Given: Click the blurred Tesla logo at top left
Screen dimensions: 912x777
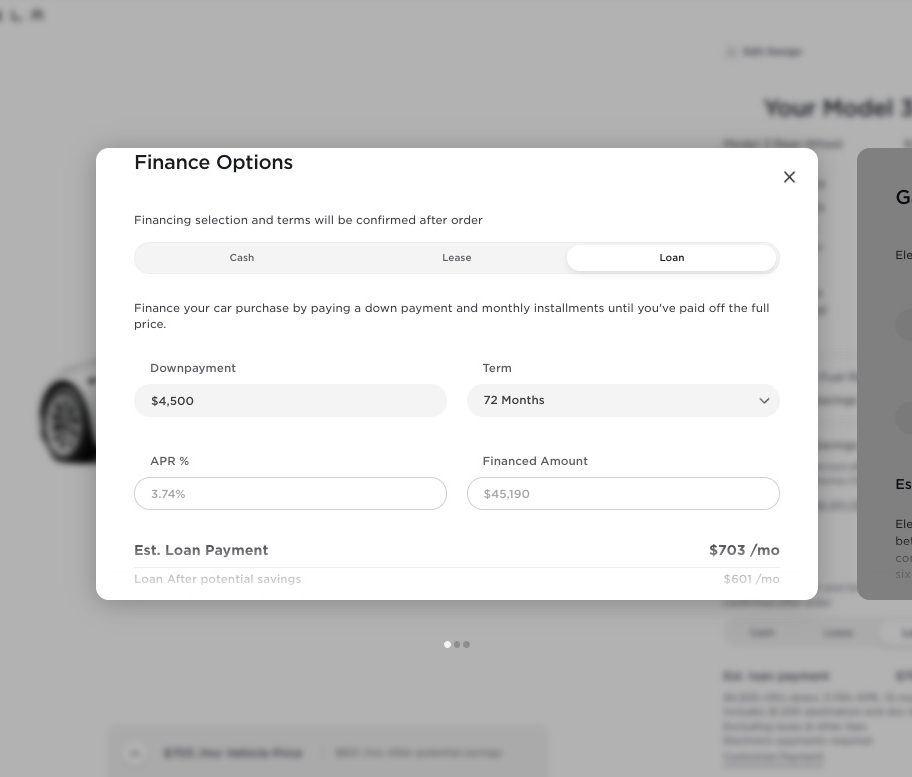Looking at the screenshot, I should [22, 15].
